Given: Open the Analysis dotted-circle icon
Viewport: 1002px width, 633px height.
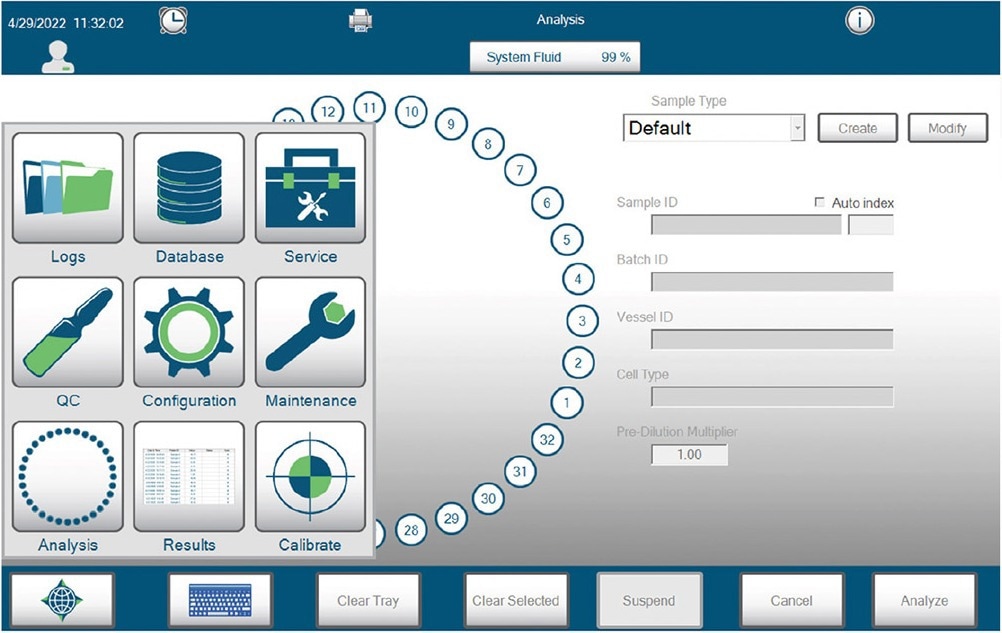Looking at the screenshot, I should point(67,478).
